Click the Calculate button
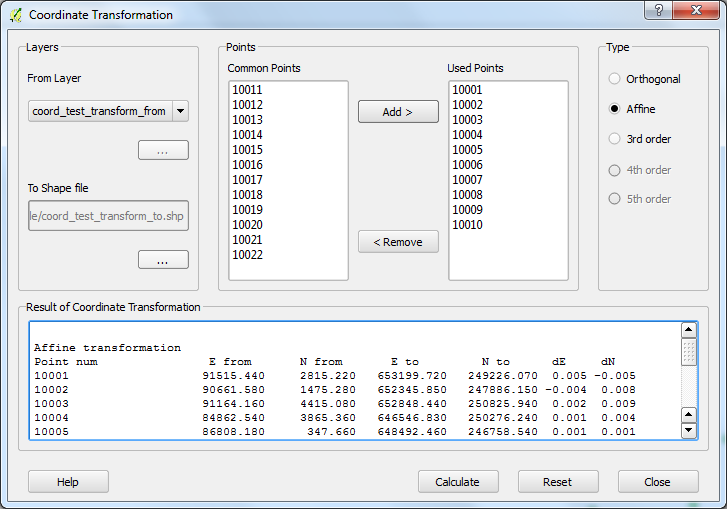Viewport: 727px width, 509px height. pos(457,482)
